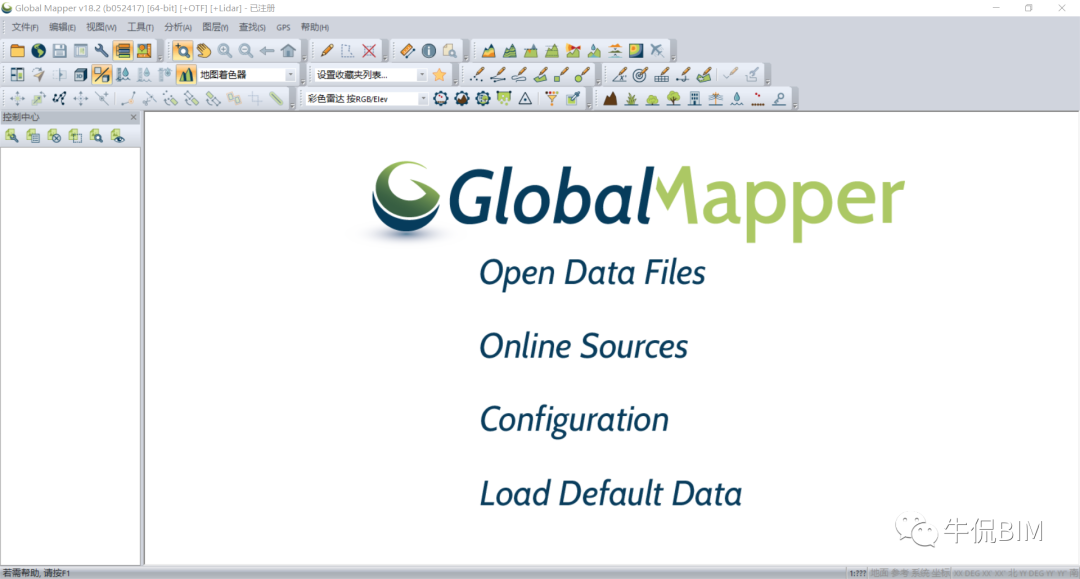The height and width of the screenshot is (579, 1080).
Task: Click the contour generation terrain icon
Action: (510, 51)
